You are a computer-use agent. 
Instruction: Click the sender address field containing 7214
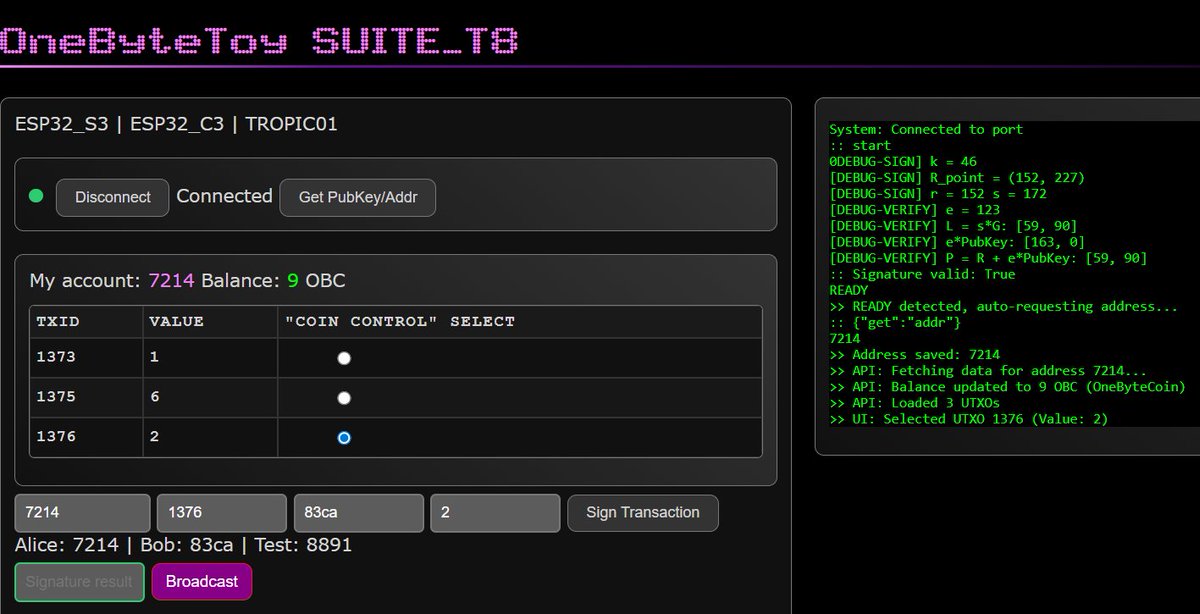click(83, 512)
